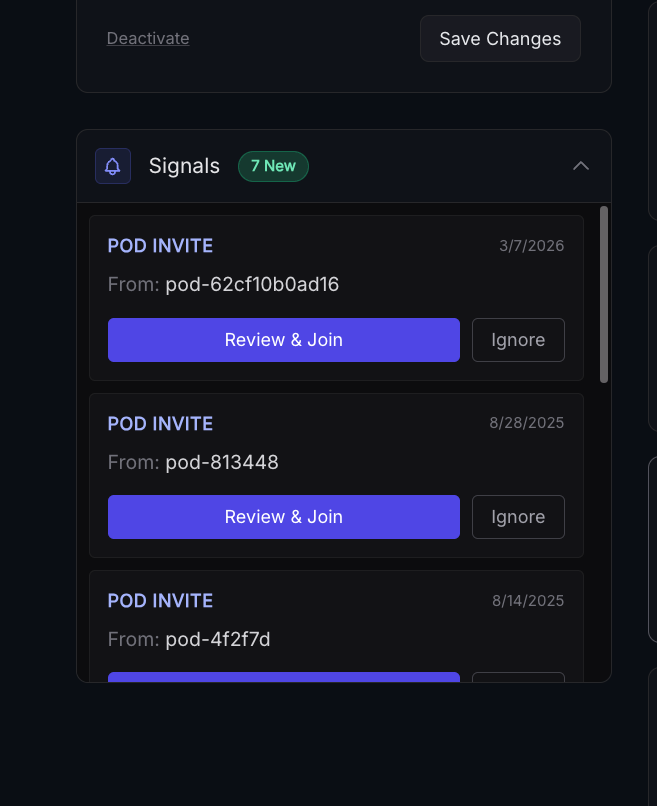The width and height of the screenshot is (657, 806).
Task: Select the POD INVITE heading dated 8/14/2025
Action: pyautogui.click(x=160, y=601)
